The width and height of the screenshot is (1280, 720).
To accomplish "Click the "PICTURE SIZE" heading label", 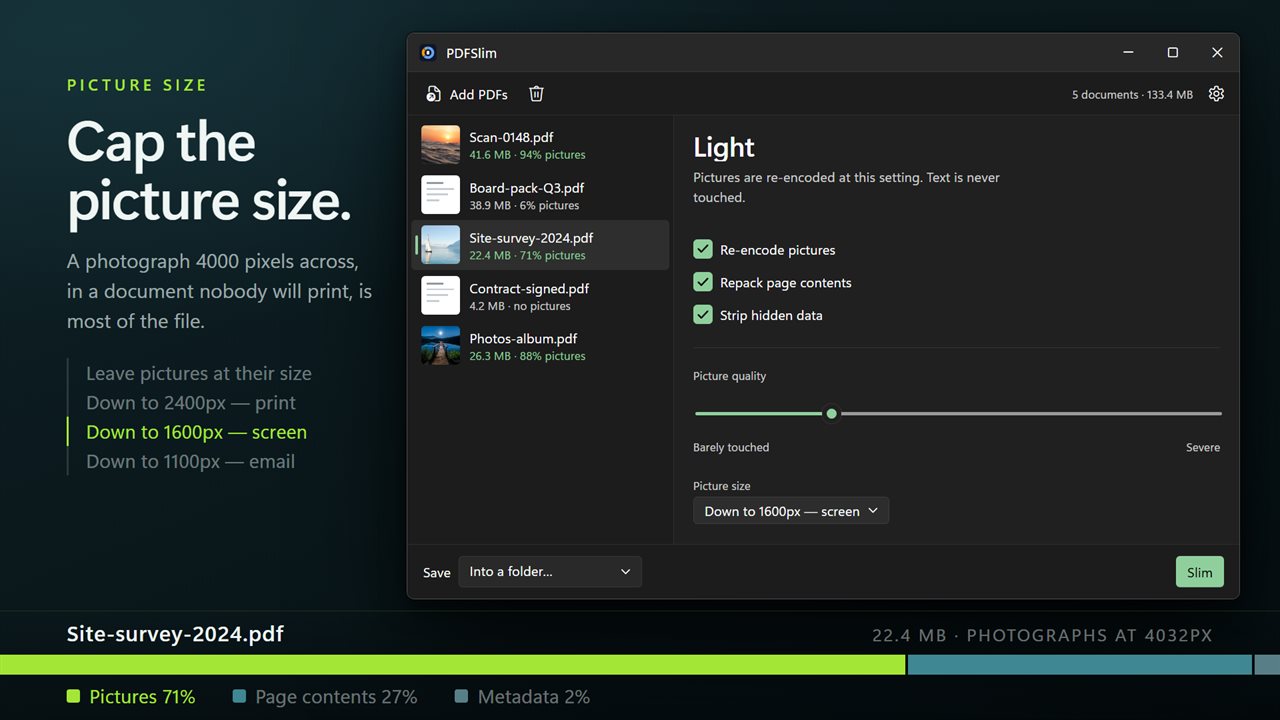I will (x=137, y=86).
